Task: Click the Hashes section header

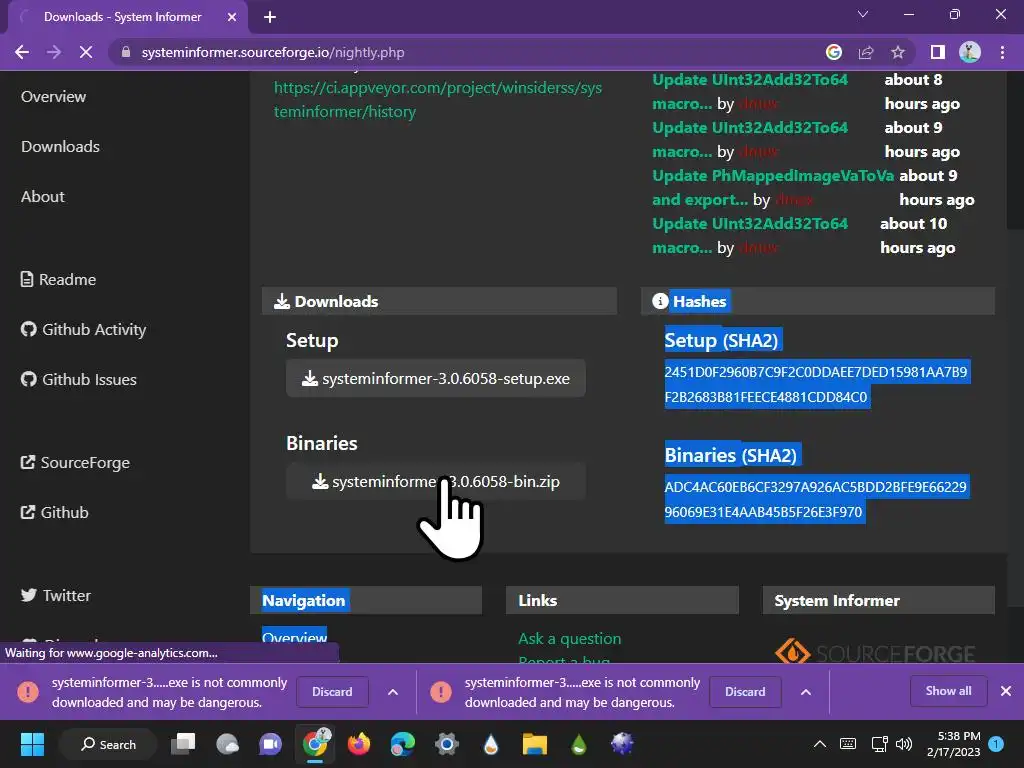Action: point(818,301)
